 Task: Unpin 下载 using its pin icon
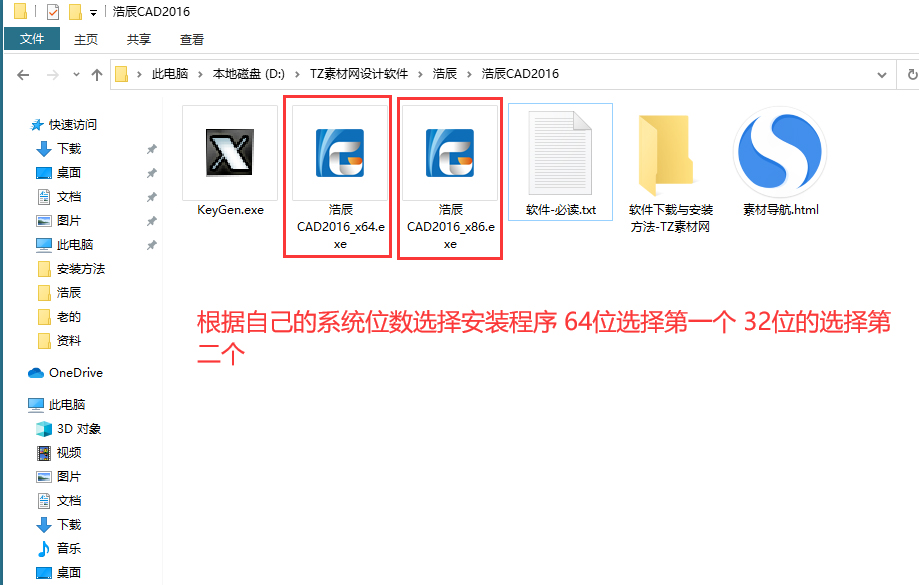click(x=151, y=149)
